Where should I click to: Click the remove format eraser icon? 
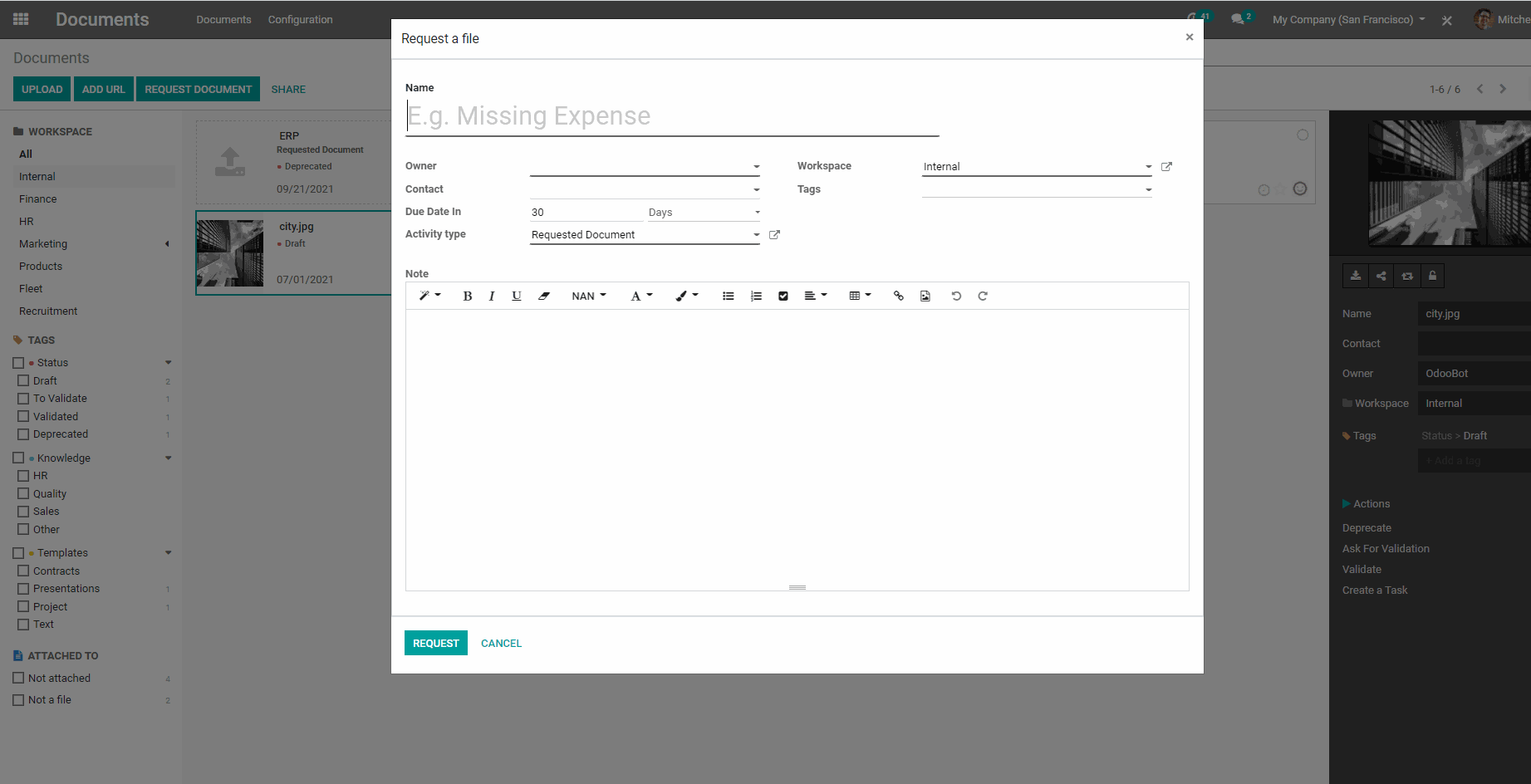[544, 296]
